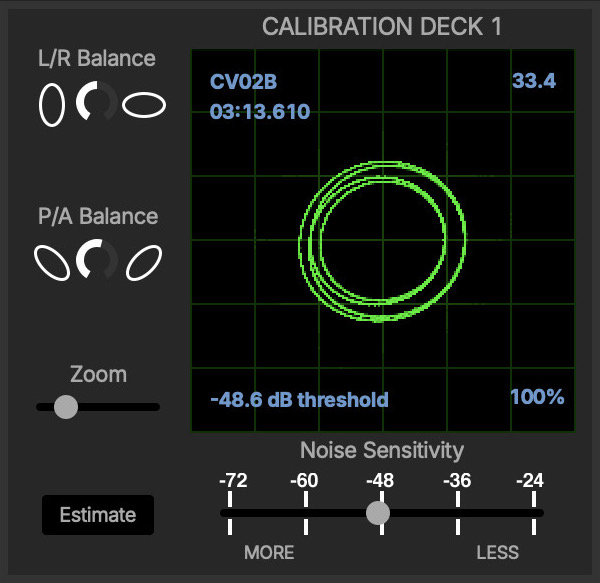Screen dimensions: 600x583
Task: Click the right-tilted ellipse P/A Balance icon
Action: pyautogui.click(x=144, y=261)
